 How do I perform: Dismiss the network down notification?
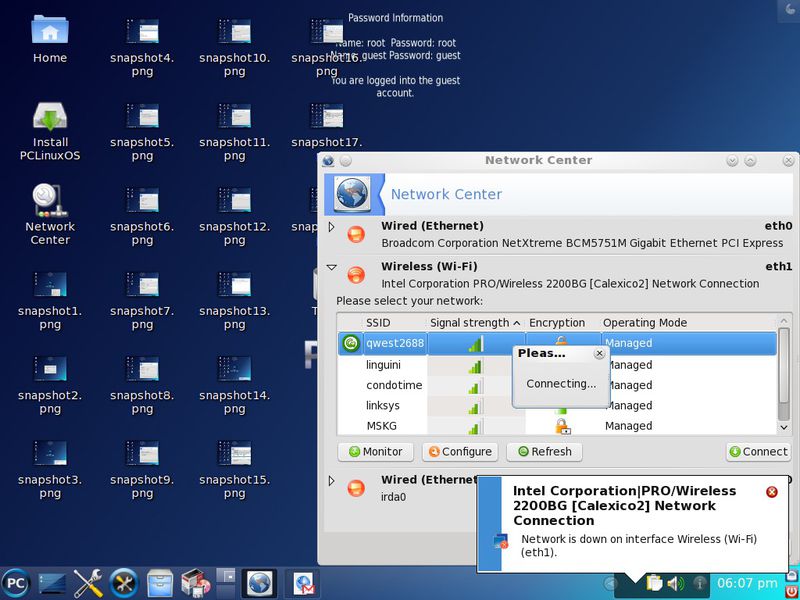772,492
